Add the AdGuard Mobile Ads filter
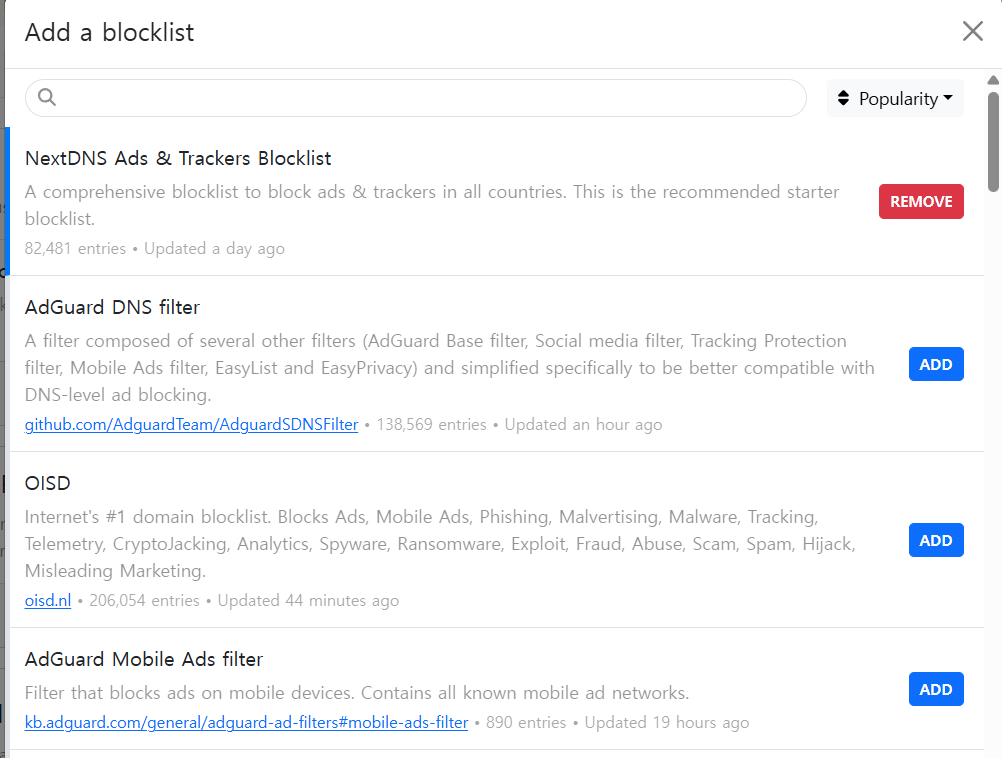 [x=936, y=689]
